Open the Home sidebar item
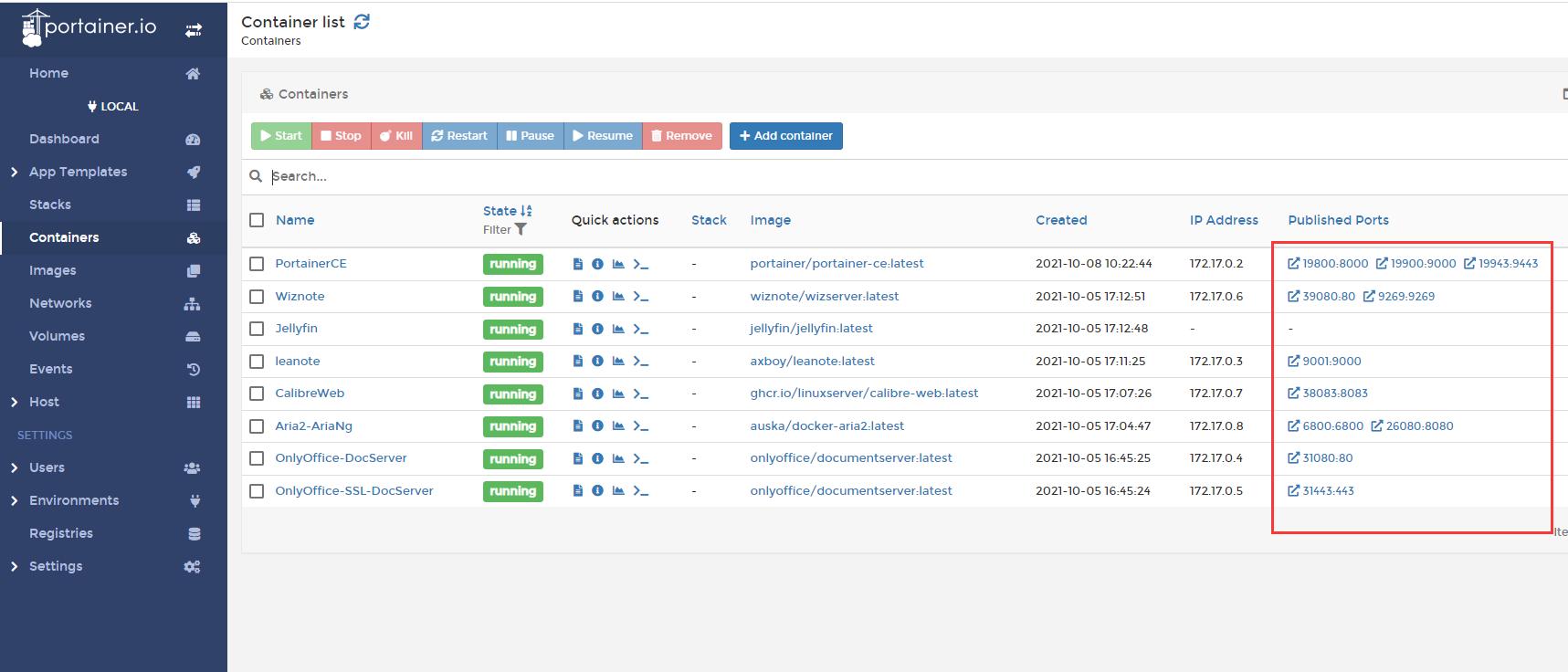 click(x=113, y=73)
